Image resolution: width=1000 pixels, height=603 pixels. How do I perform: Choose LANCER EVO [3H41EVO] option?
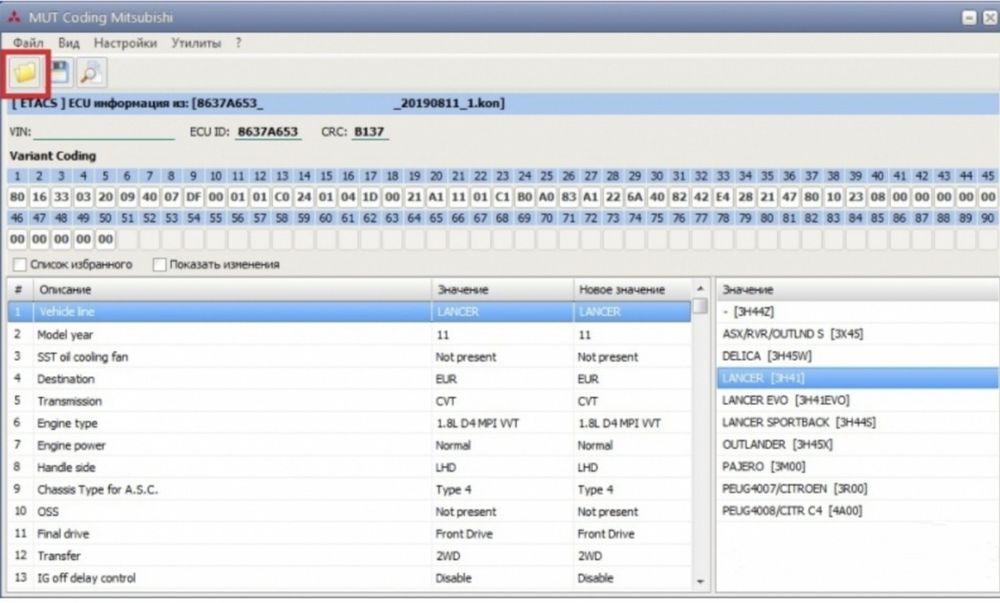pos(857,400)
